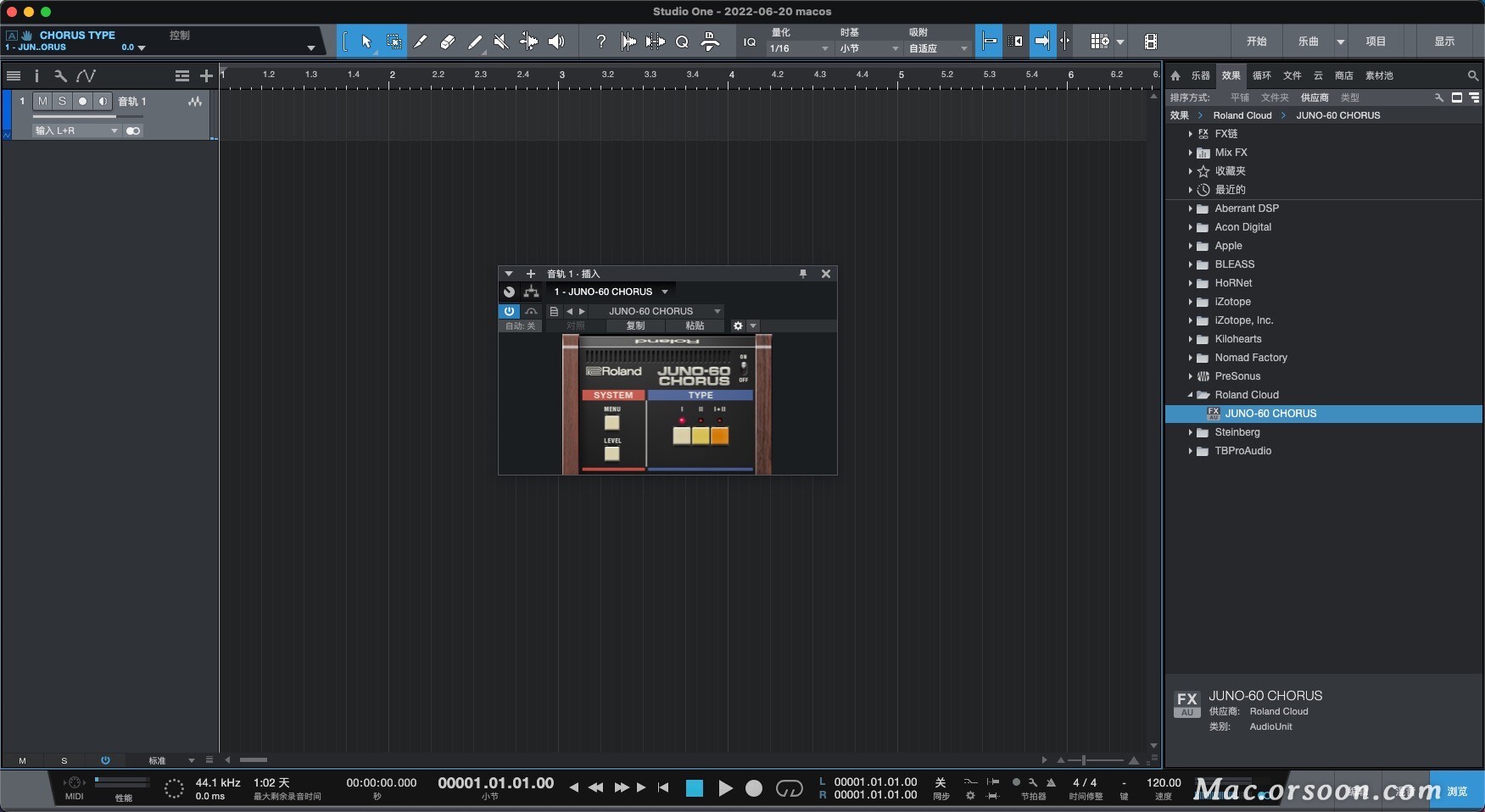Toggle plugin power bypass button
The height and width of the screenshot is (812, 1485).
(509, 311)
